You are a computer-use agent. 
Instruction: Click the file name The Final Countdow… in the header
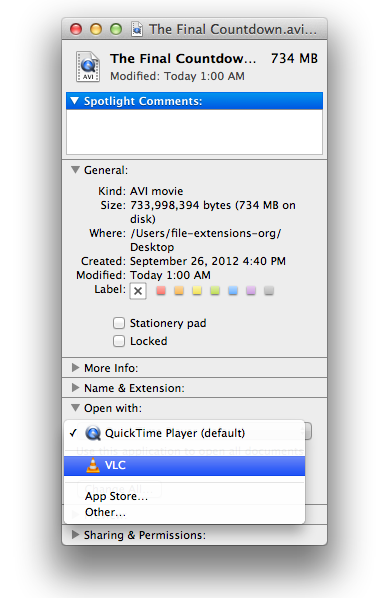point(183,58)
